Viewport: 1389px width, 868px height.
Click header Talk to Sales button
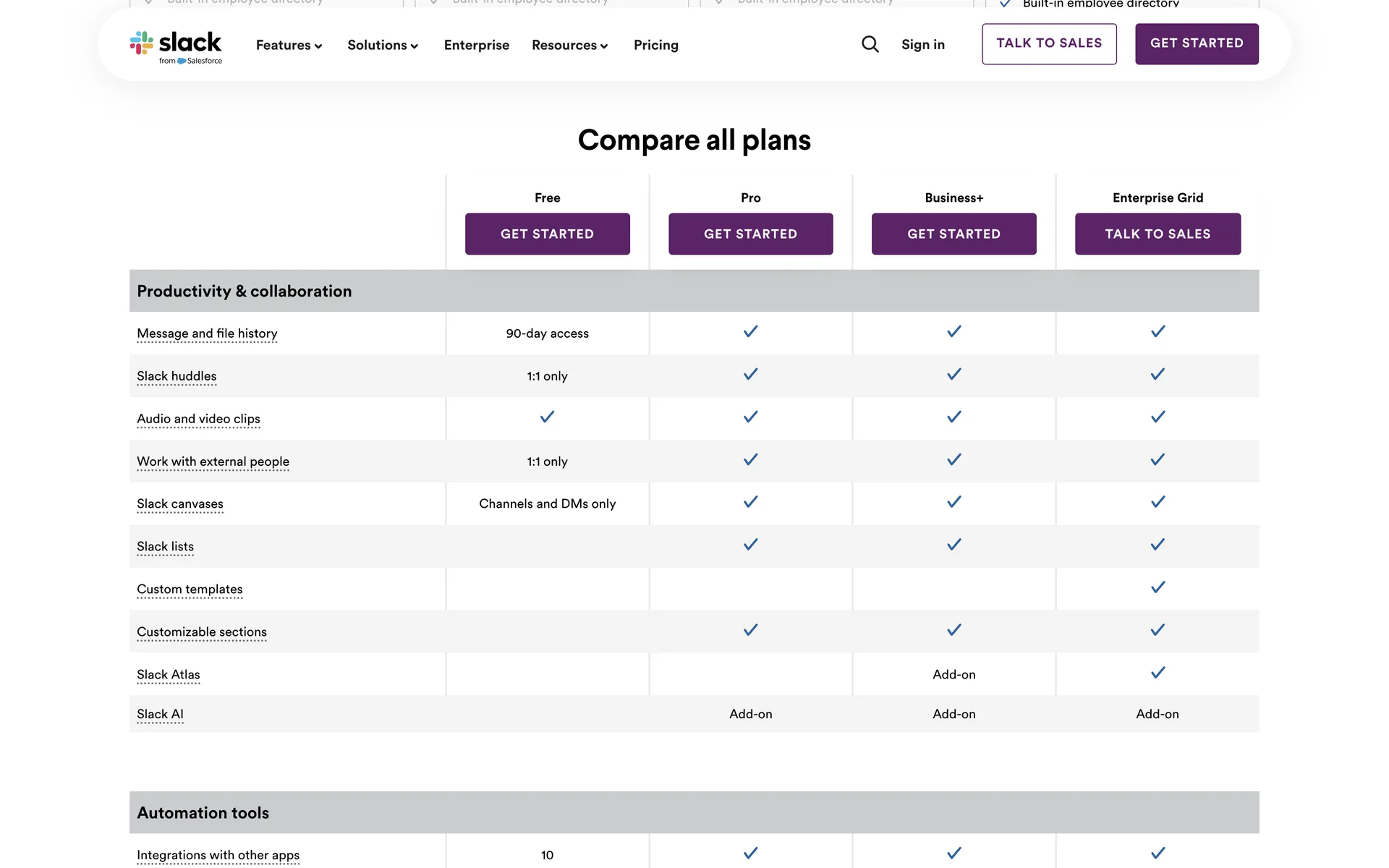(x=1048, y=43)
